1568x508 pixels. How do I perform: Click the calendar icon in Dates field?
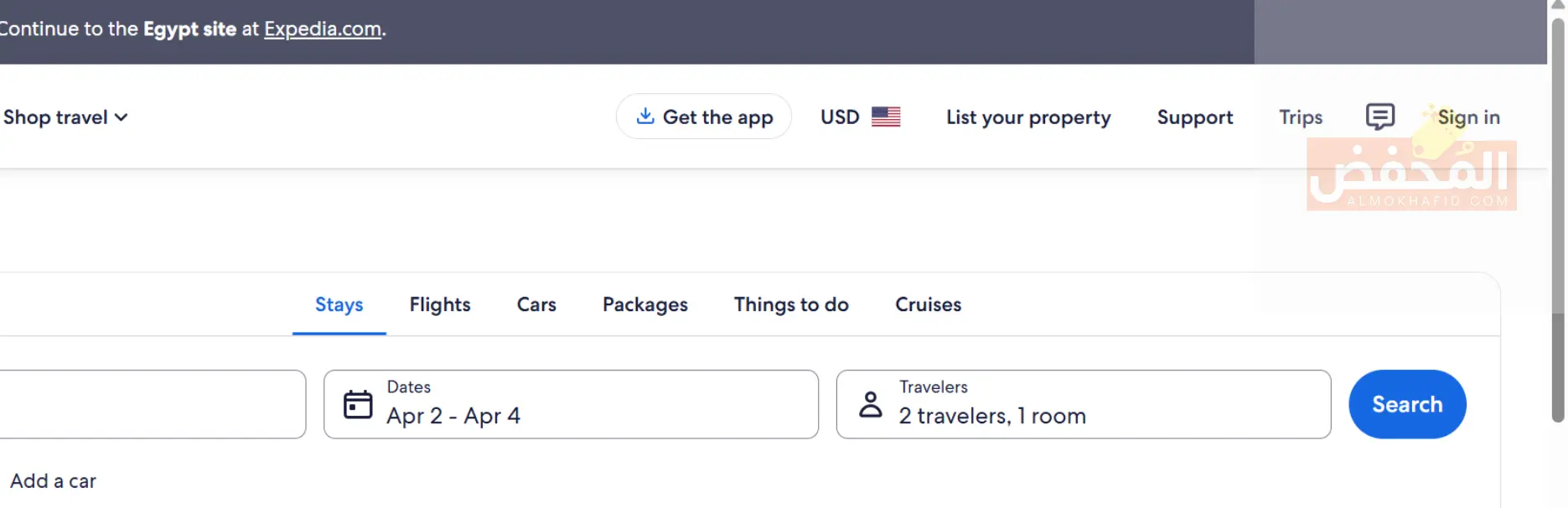point(358,404)
